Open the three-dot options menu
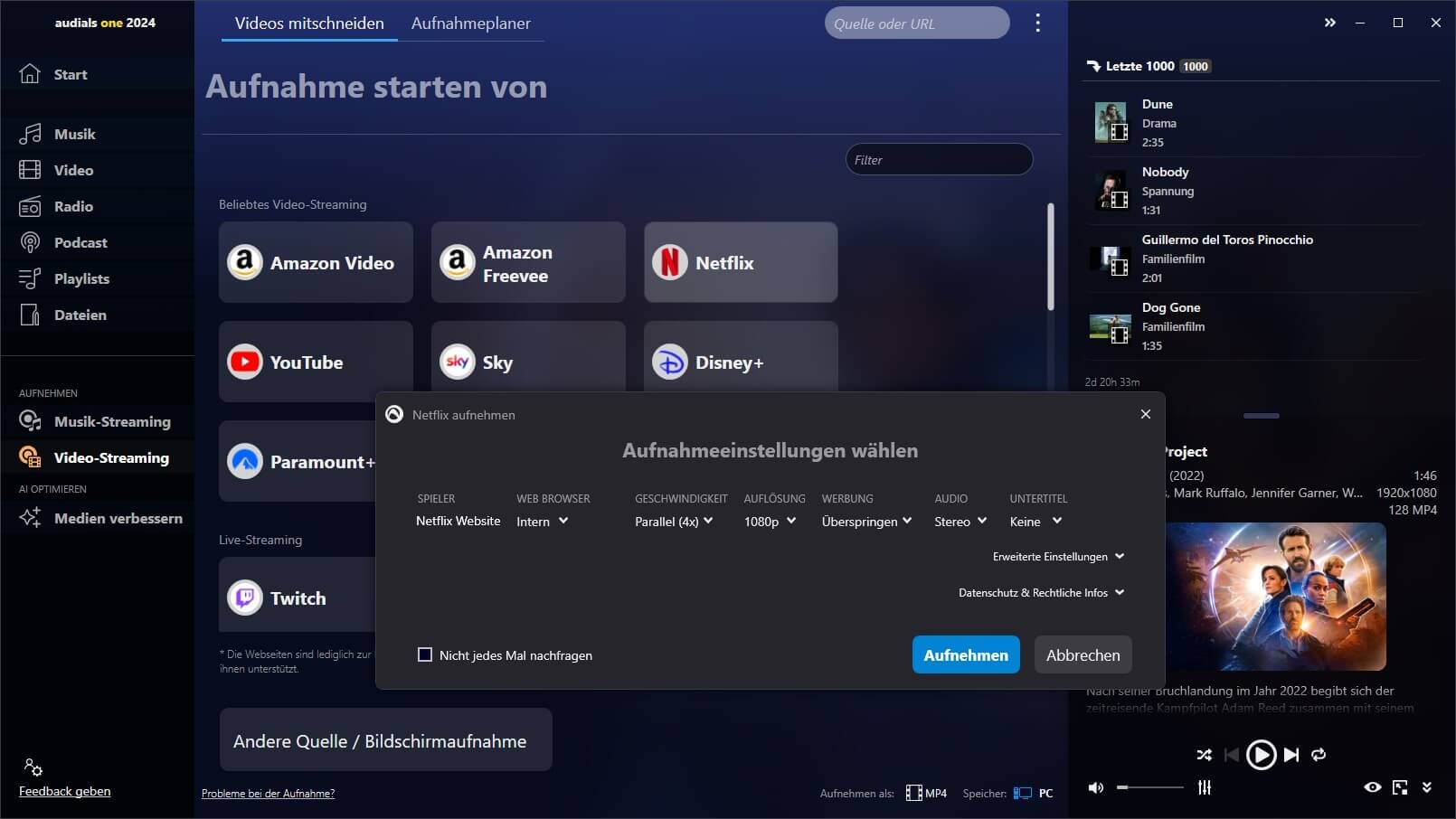 click(1037, 24)
